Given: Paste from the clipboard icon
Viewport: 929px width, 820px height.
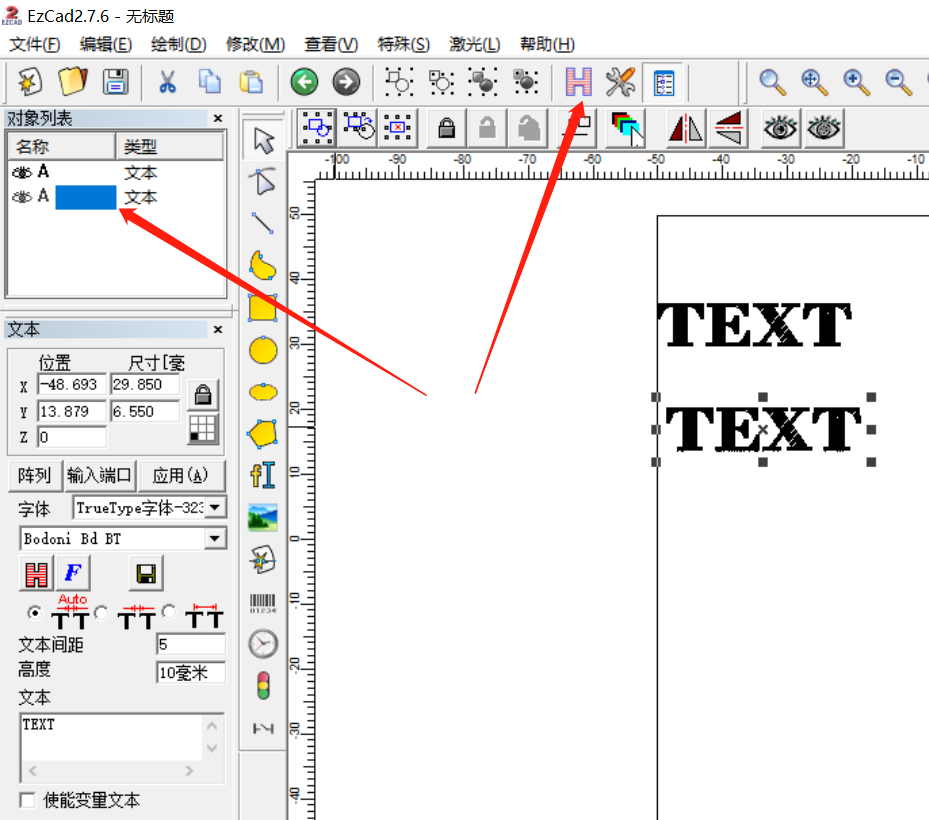Looking at the screenshot, I should [251, 82].
